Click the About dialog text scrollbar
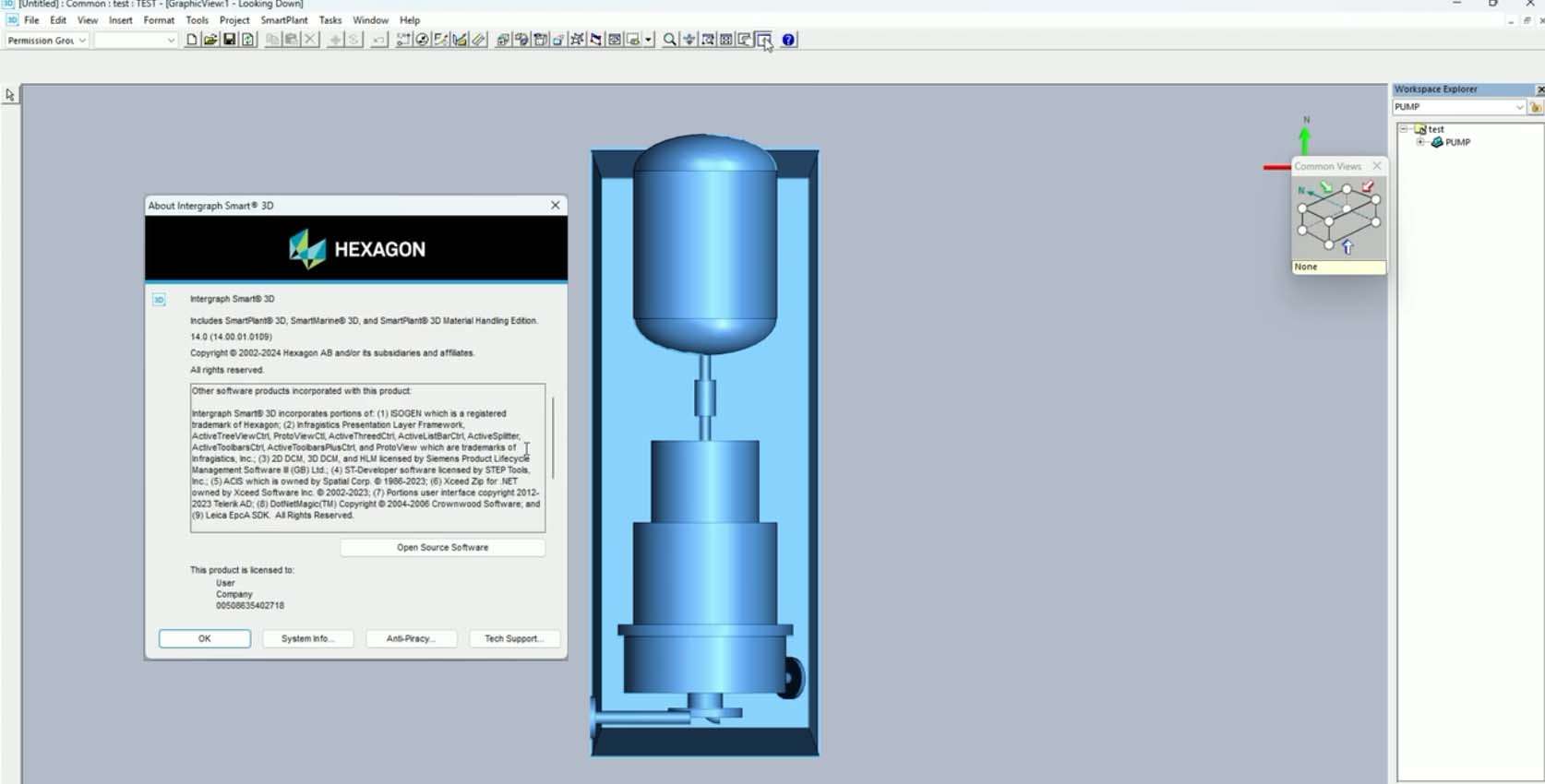 tap(553, 438)
